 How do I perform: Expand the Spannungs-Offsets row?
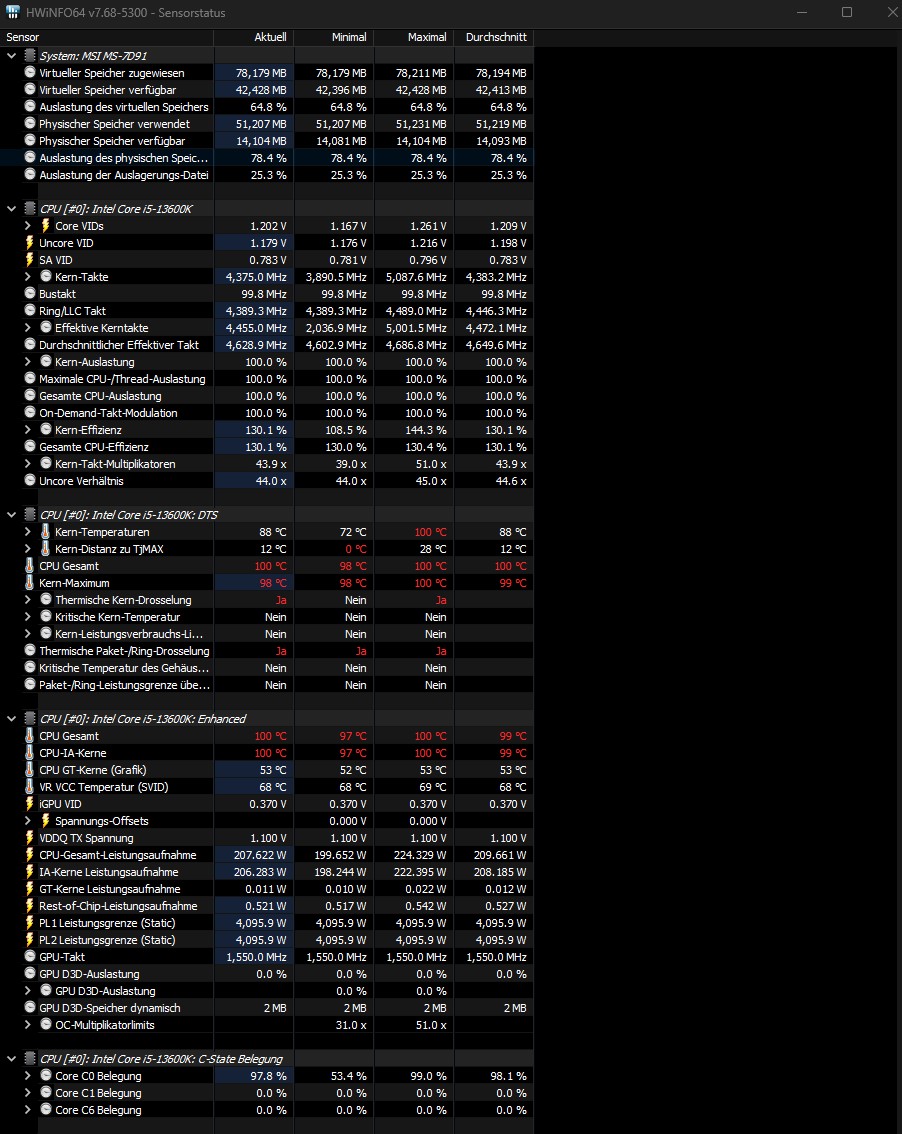coord(27,821)
